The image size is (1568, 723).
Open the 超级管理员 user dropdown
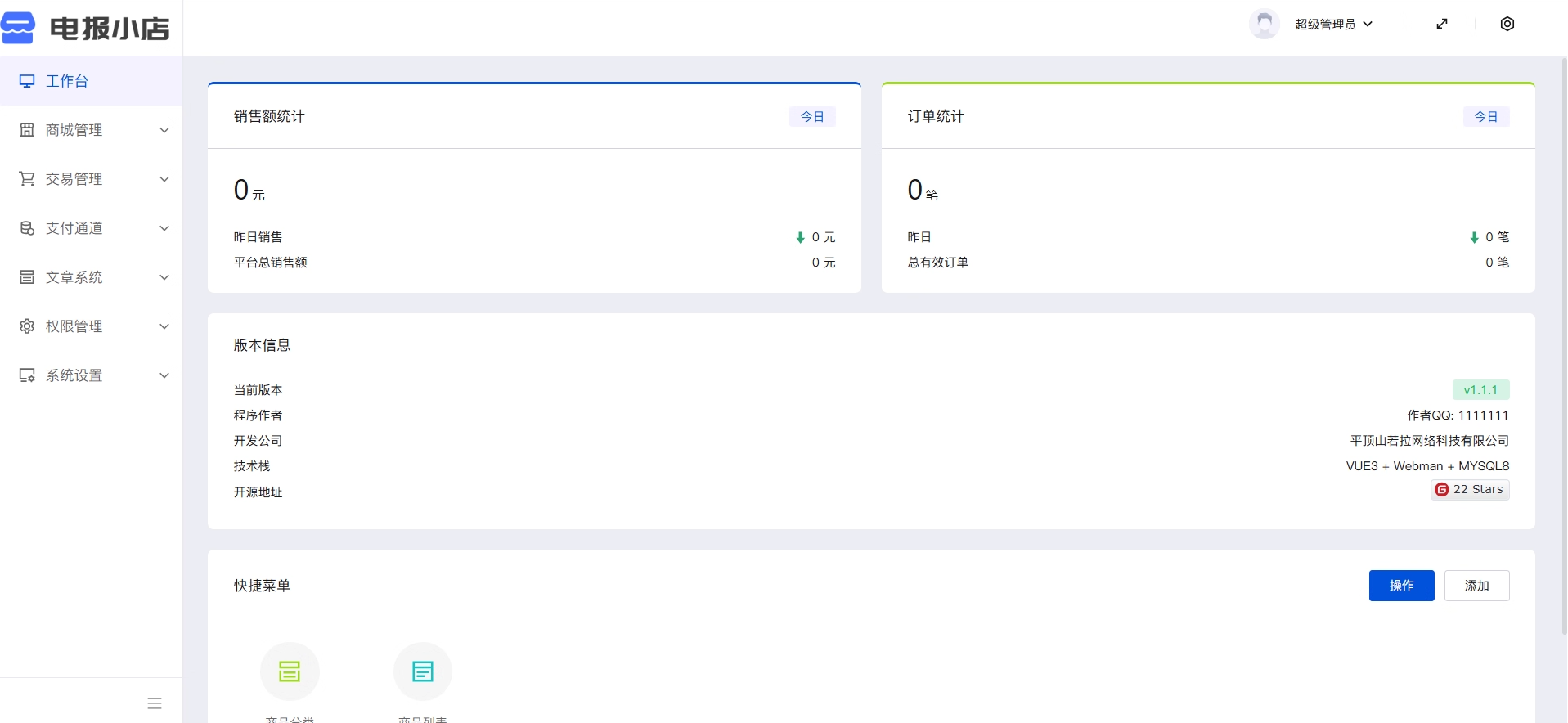tap(1333, 25)
